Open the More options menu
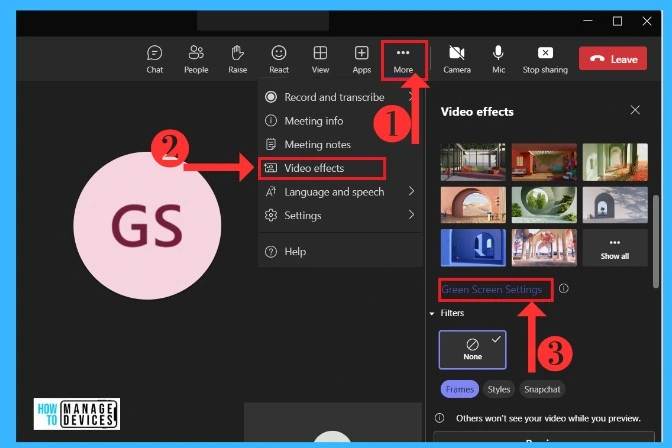 coord(403,59)
